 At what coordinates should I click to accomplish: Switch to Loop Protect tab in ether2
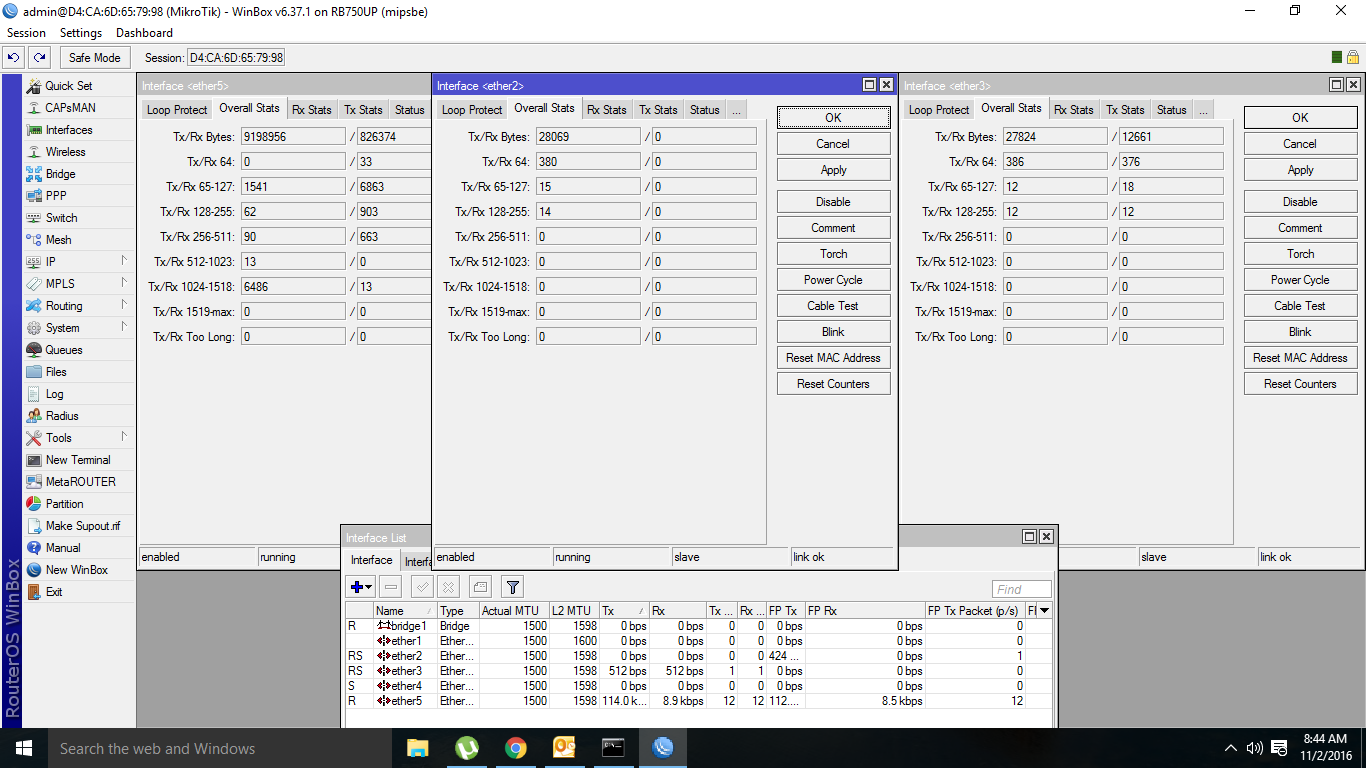click(x=472, y=110)
